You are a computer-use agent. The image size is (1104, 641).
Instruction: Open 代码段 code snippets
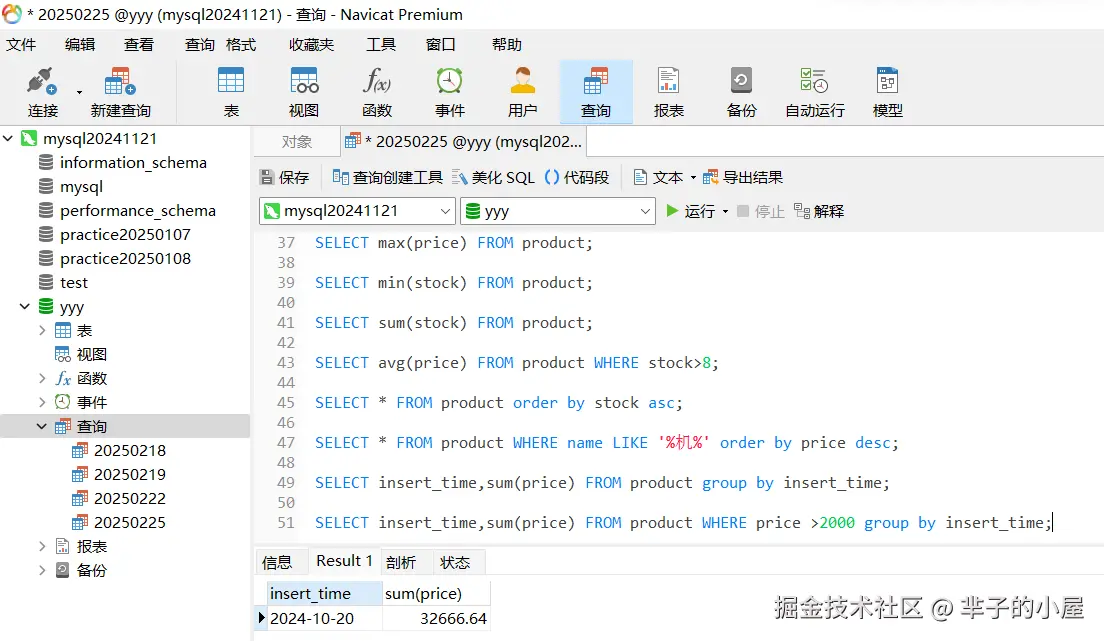(577, 178)
